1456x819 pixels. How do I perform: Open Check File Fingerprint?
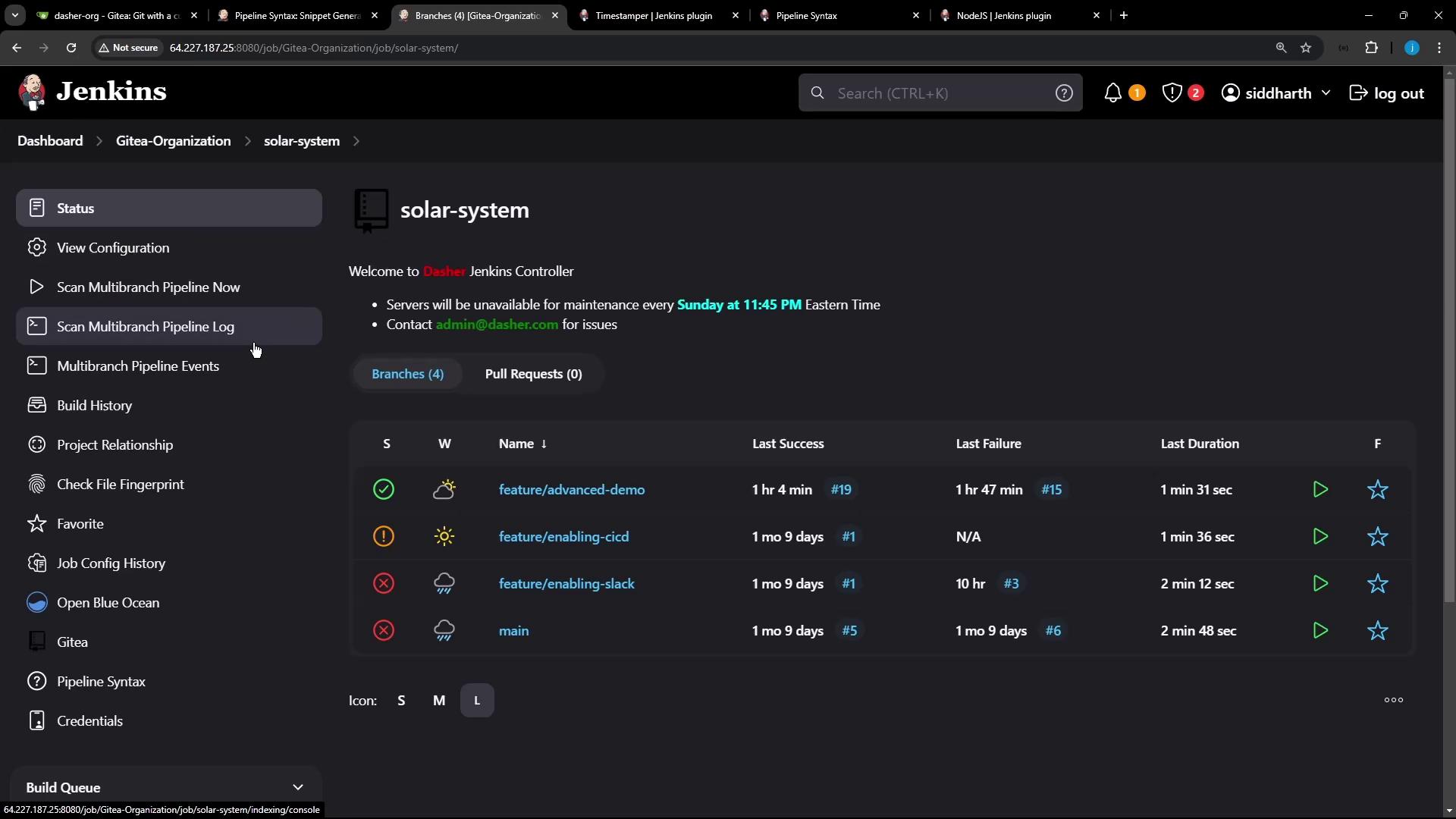pyautogui.click(x=120, y=485)
